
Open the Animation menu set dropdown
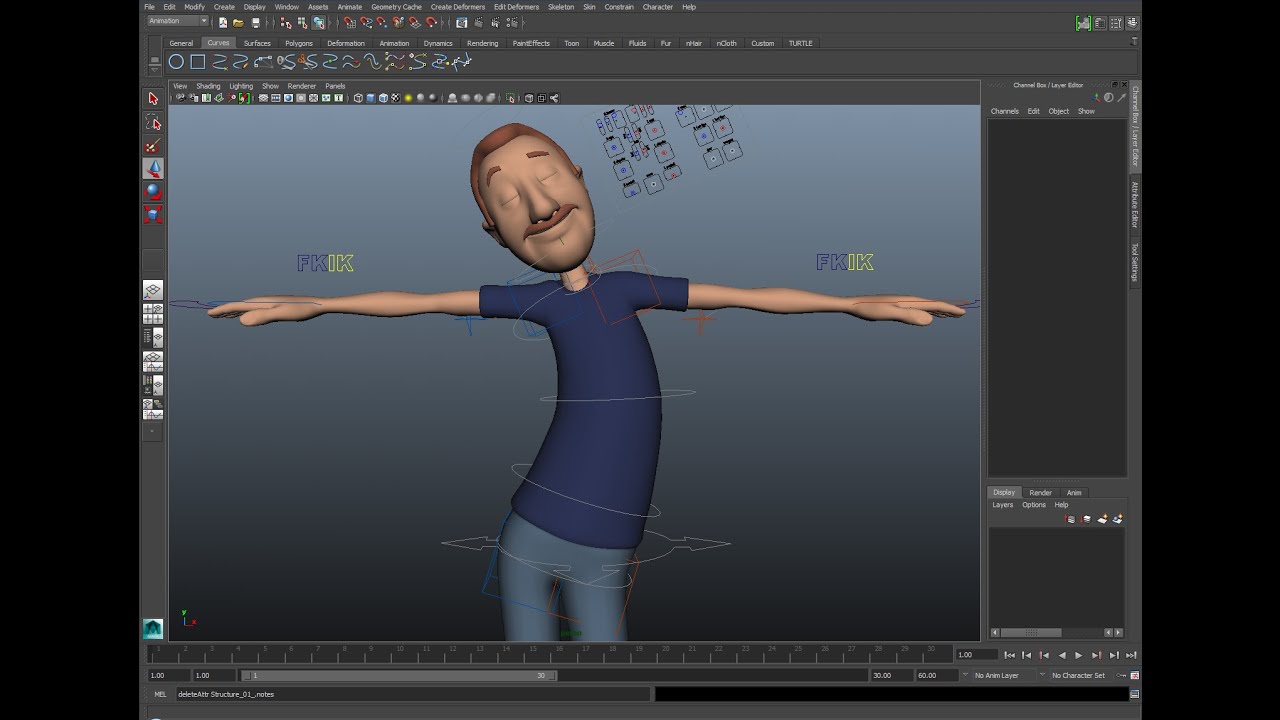tap(178, 21)
